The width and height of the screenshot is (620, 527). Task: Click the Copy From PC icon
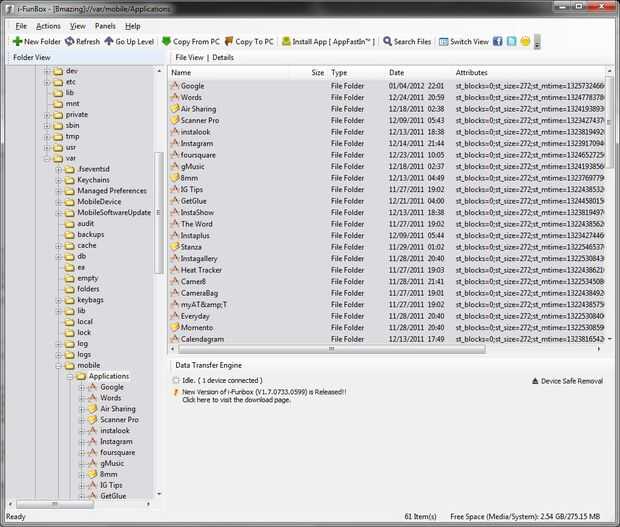(x=166, y=41)
